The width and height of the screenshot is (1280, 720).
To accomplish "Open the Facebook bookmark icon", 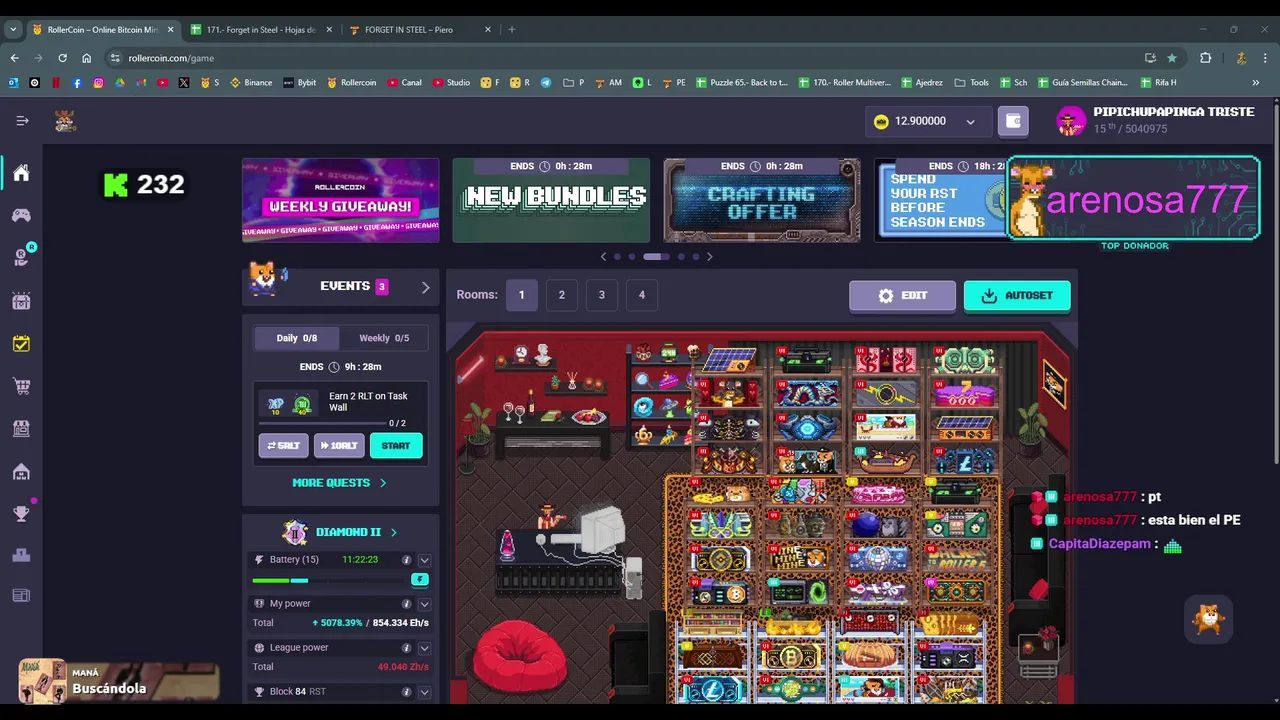I will [x=77, y=82].
